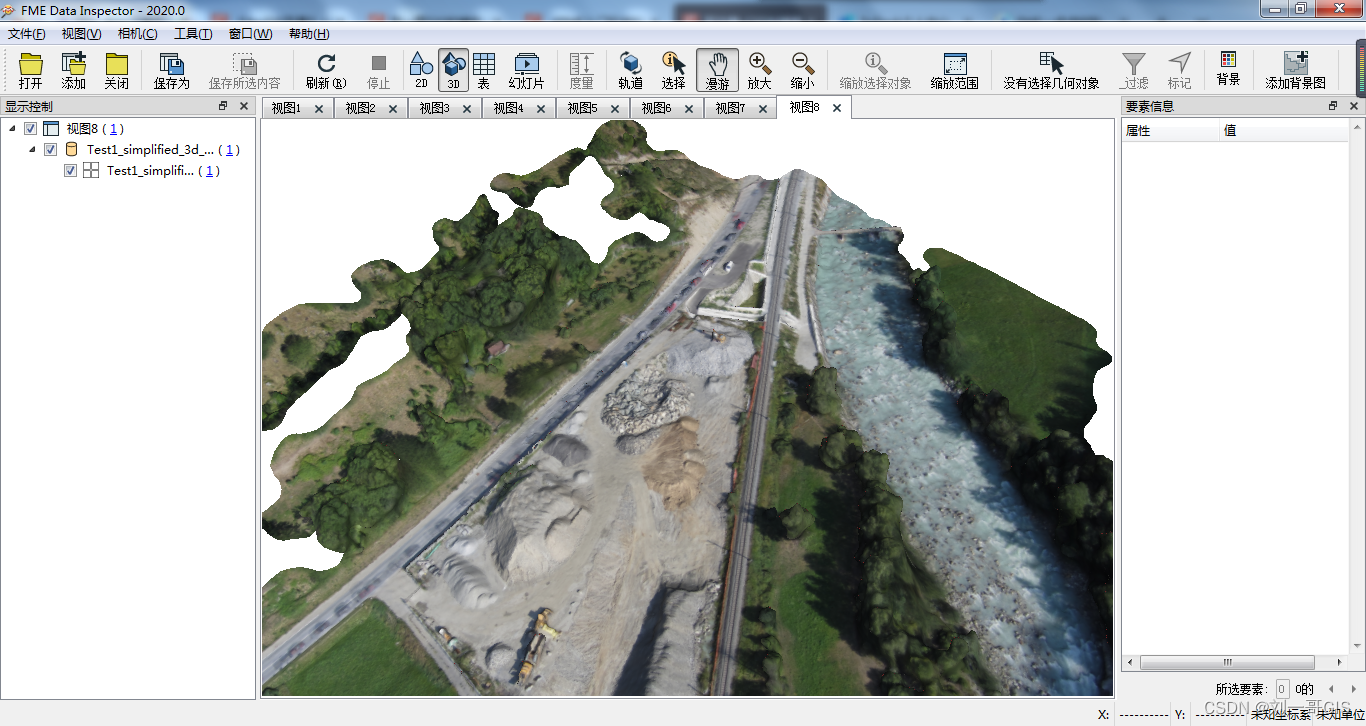Select the 3D view mode icon
This screenshot has width=1366, height=726.
[453, 71]
